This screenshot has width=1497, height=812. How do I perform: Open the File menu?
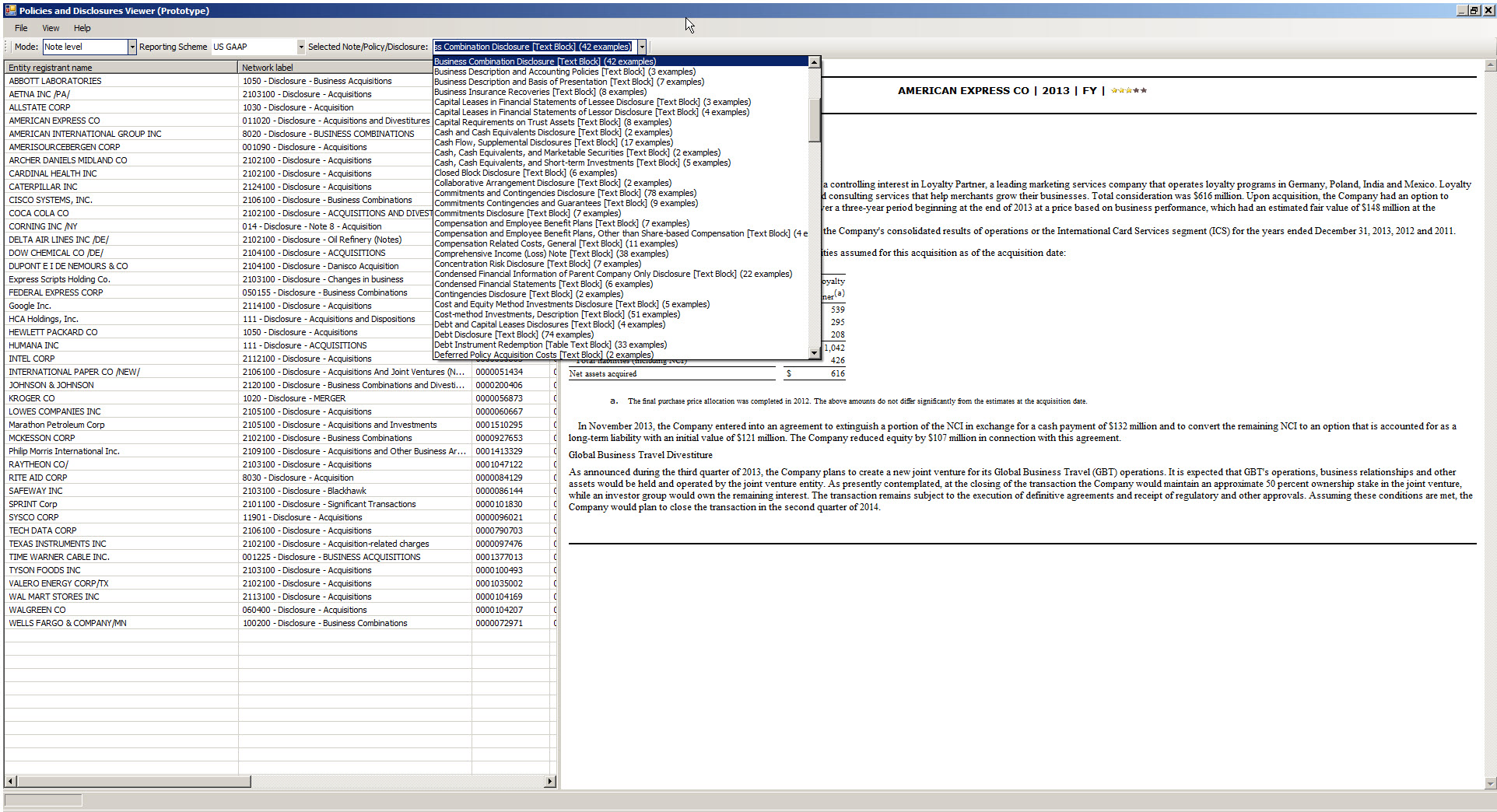pos(21,28)
